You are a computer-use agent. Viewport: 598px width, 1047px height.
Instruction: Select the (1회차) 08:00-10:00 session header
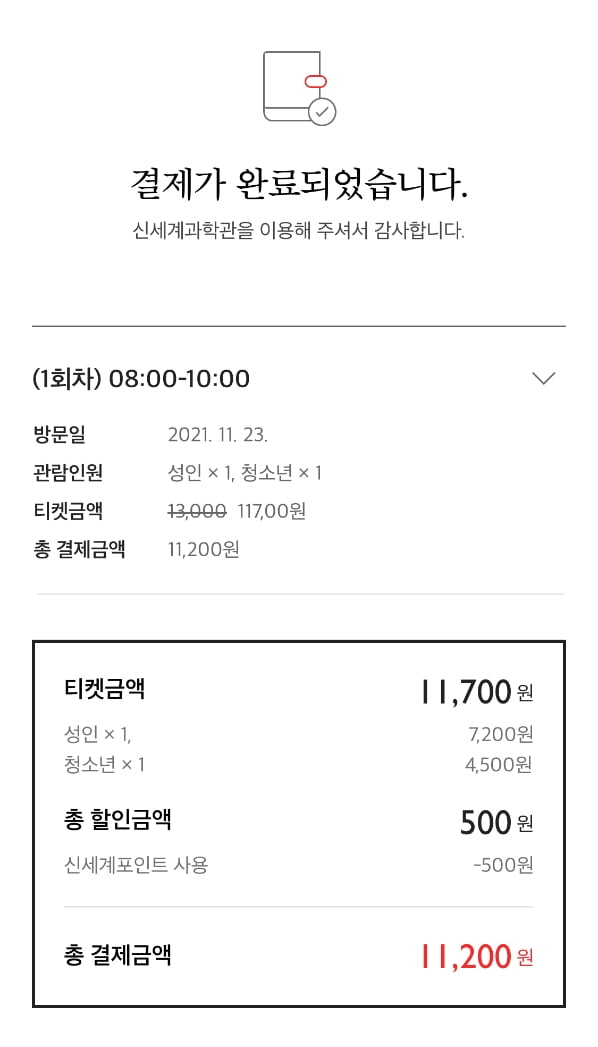(x=141, y=379)
